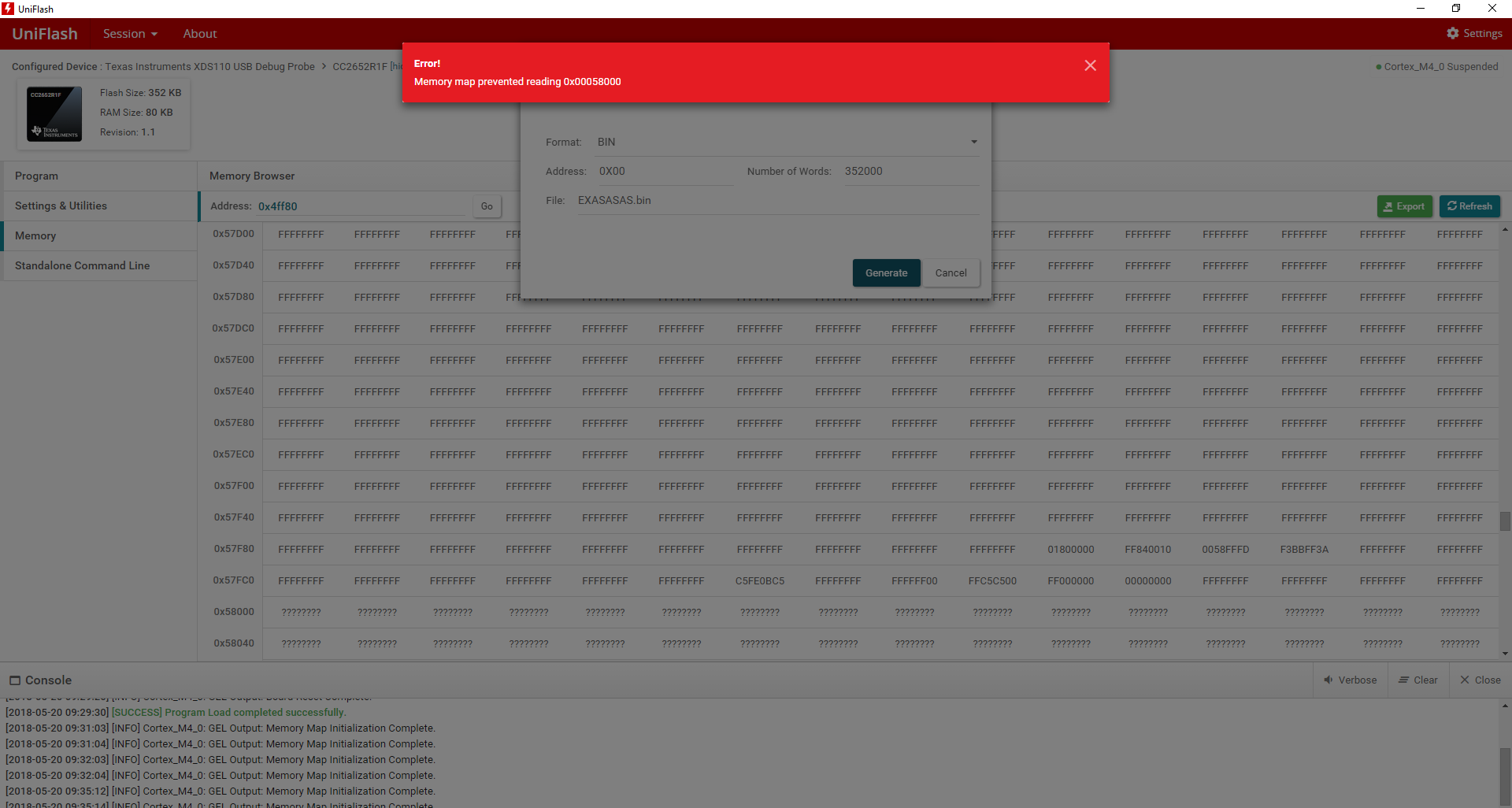The height and width of the screenshot is (808, 1512).
Task: Click memory table scrollbar up arrow
Action: tap(1505, 230)
